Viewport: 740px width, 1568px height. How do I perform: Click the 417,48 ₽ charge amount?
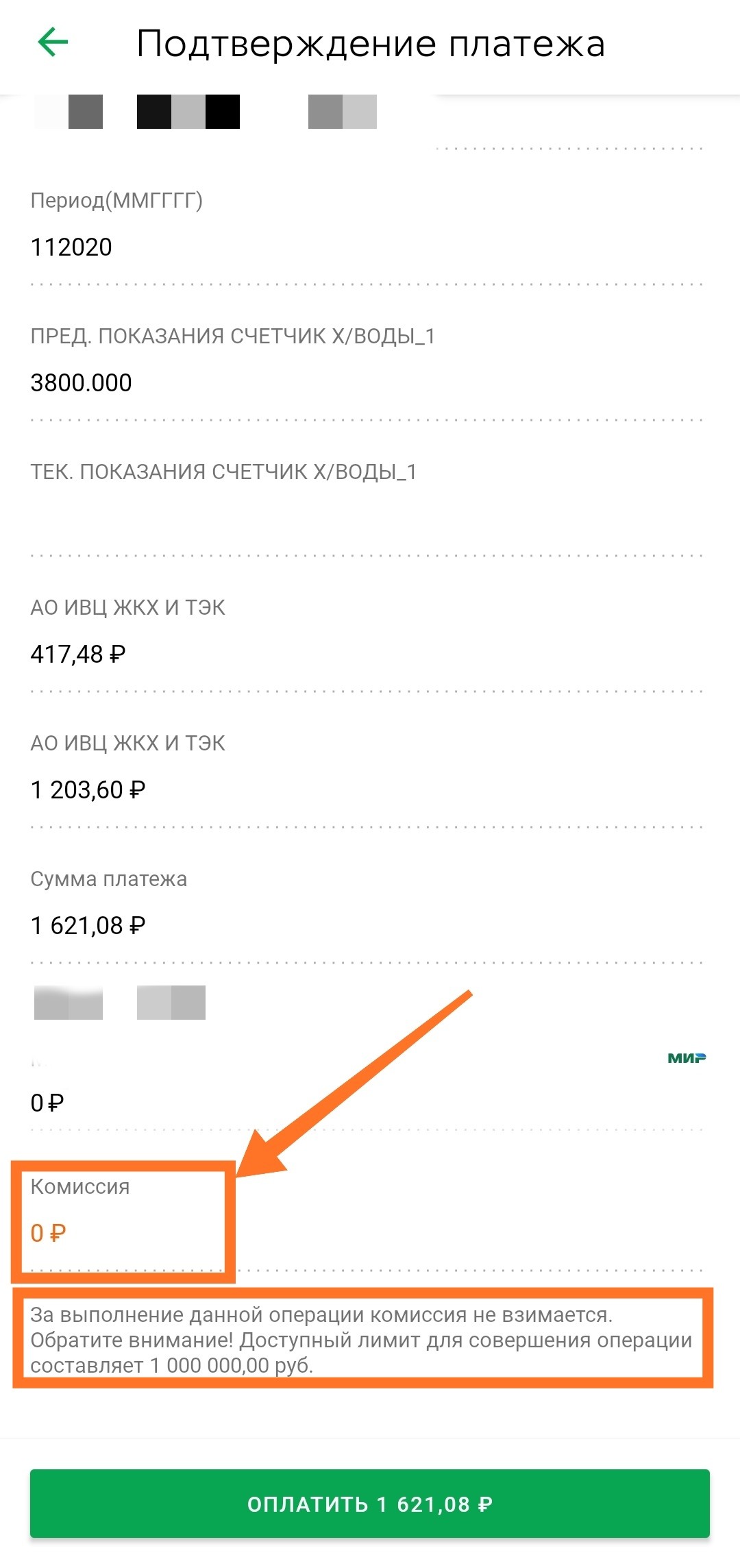[78, 654]
